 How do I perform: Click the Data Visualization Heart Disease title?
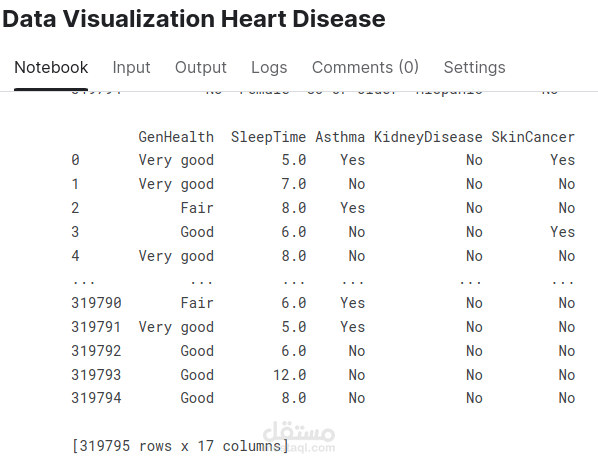coord(194,19)
